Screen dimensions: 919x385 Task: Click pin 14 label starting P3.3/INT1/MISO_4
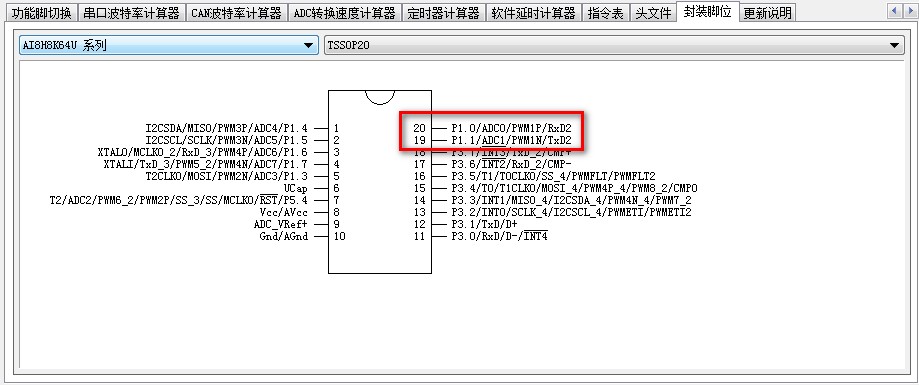(571, 200)
